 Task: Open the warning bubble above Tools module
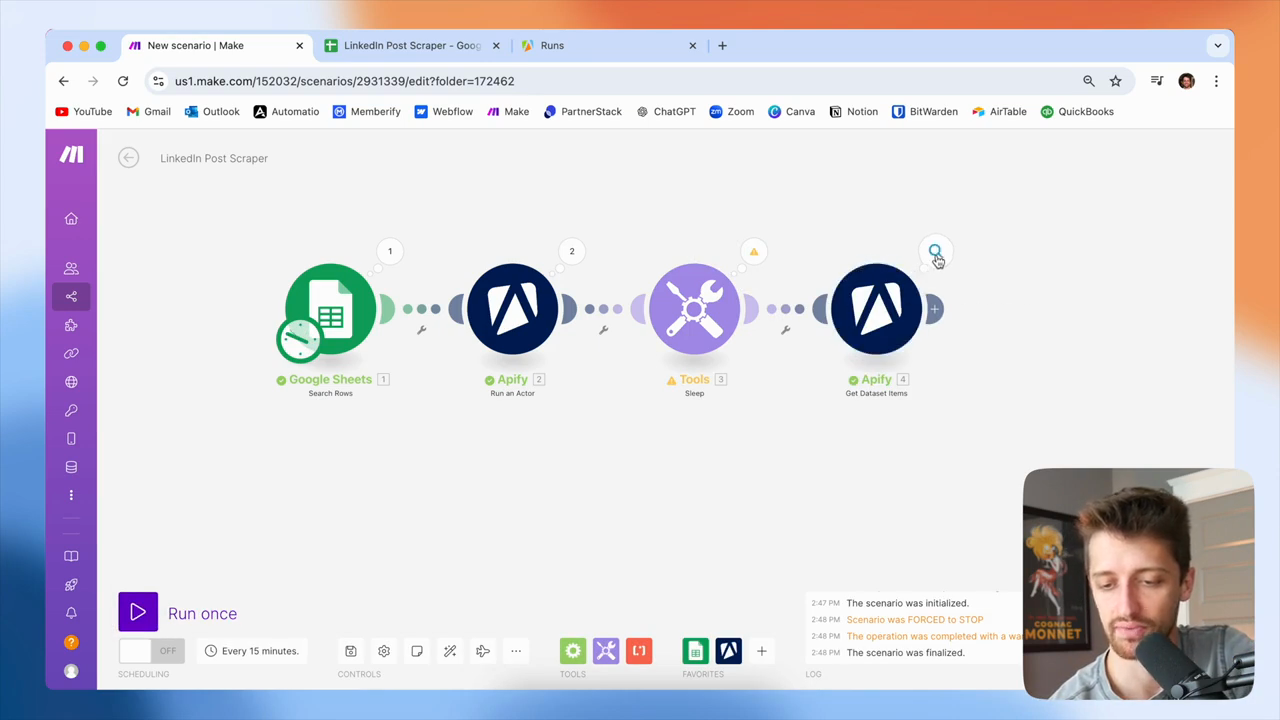(754, 251)
